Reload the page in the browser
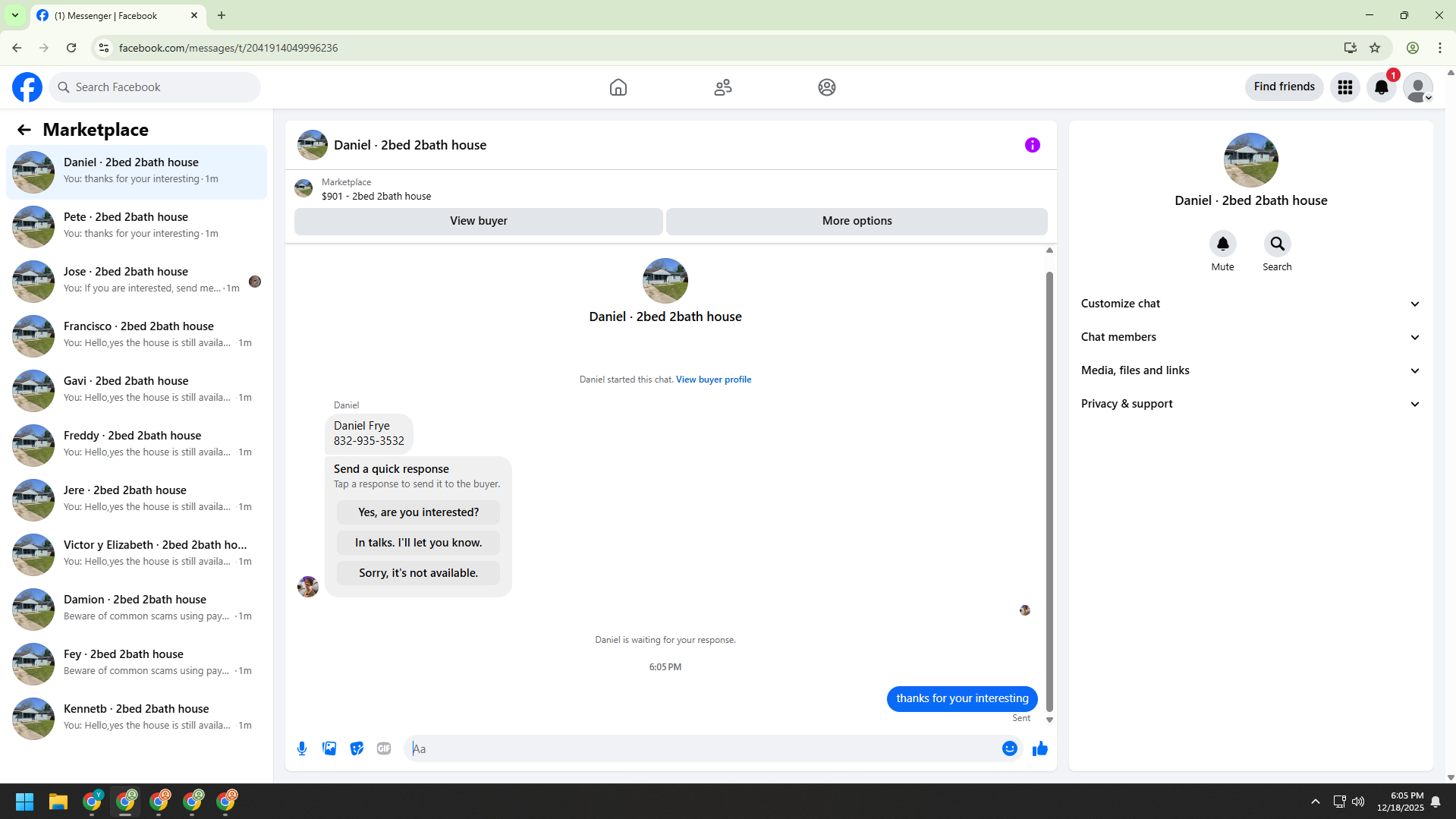Viewport: 1456px width, 819px height. click(x=71, y=48)
